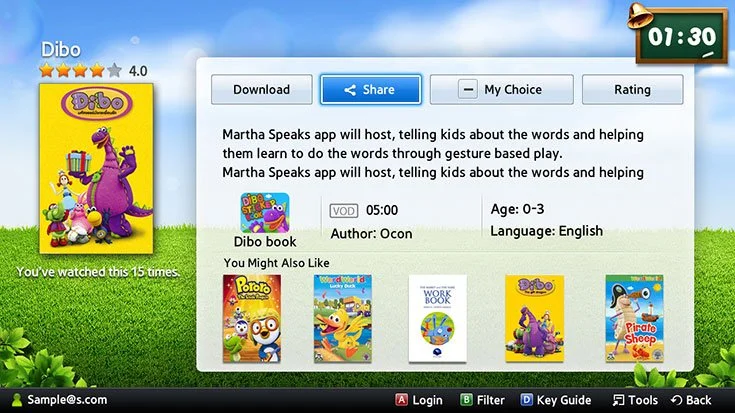735x413 pixels.
Task: Click the Dibo title heading
Action: click(x=60, y=49)
